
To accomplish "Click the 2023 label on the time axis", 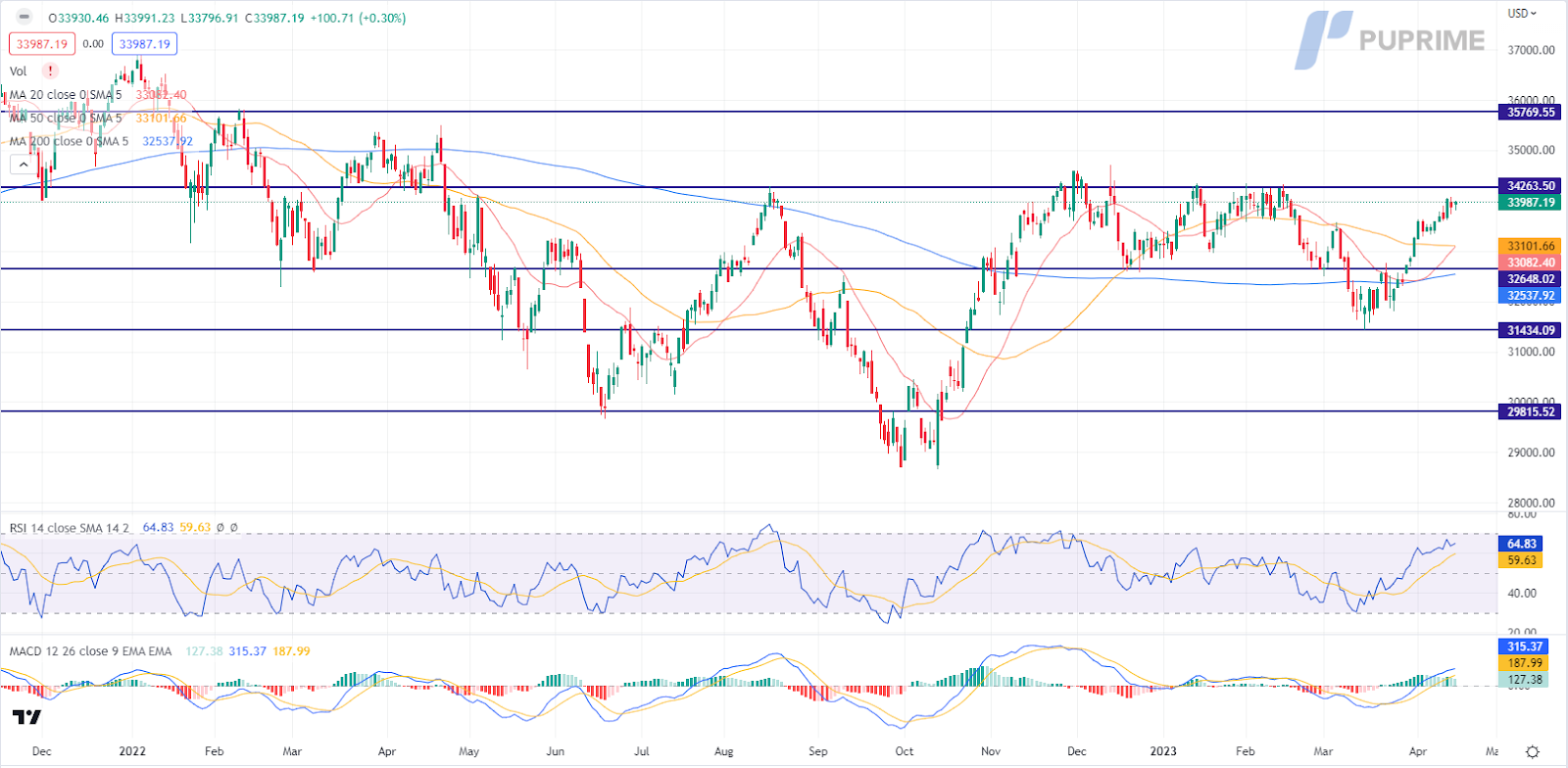I will pyautogui.click(x=1163, y=751).
